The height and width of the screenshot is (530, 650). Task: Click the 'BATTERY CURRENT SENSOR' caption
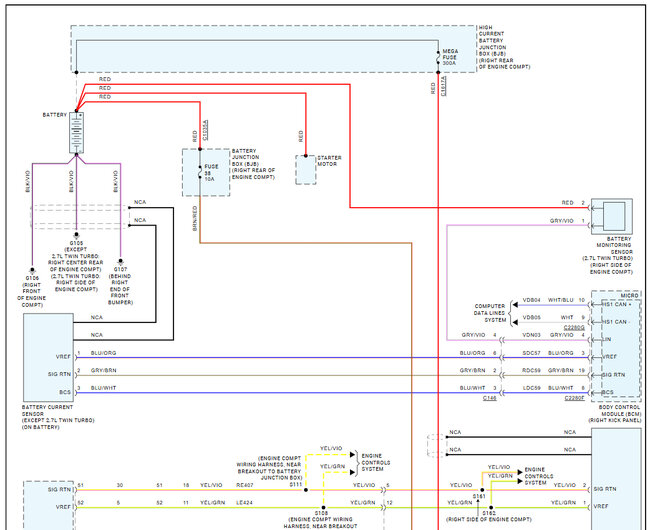point(58,417)
